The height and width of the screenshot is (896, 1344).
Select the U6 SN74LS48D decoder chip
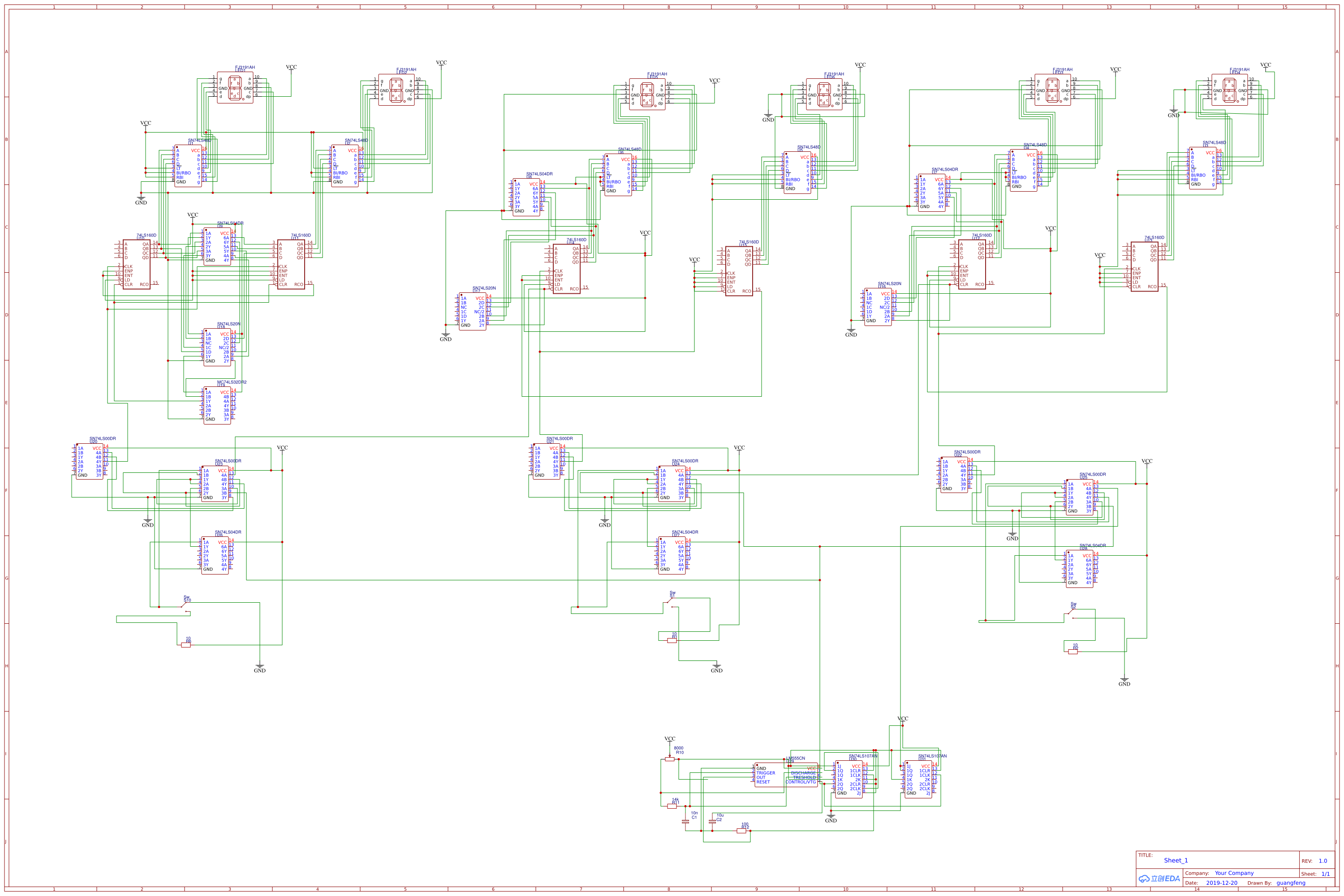618,175
